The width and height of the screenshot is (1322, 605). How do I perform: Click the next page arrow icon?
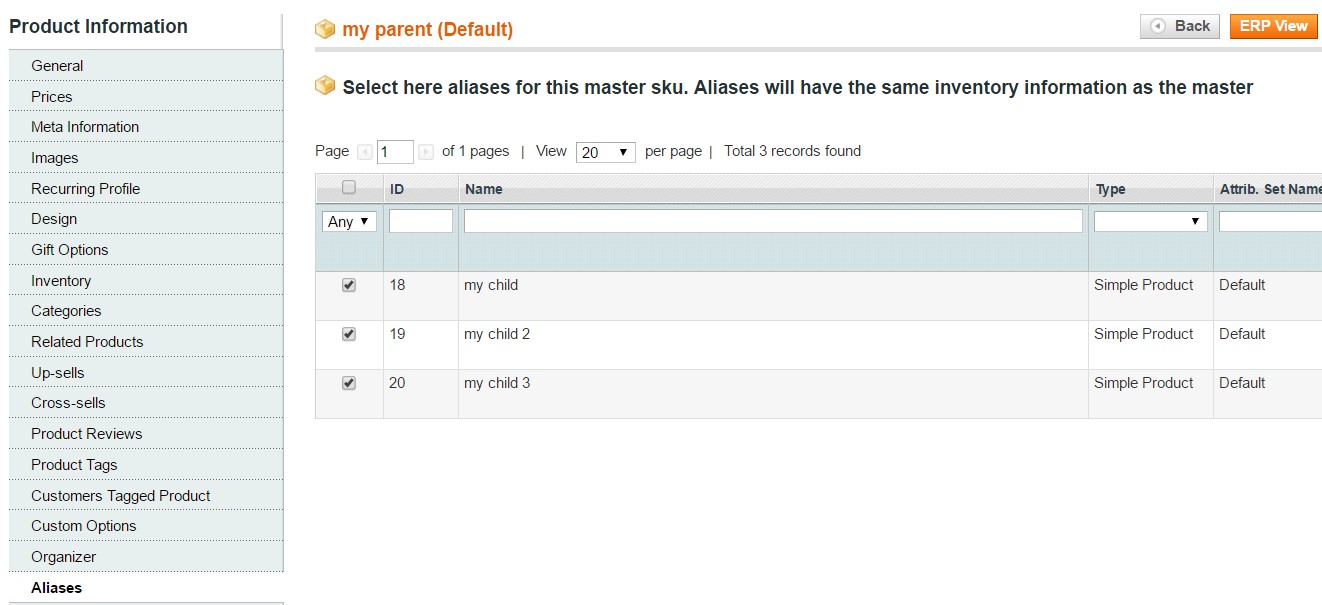point(426,152)
